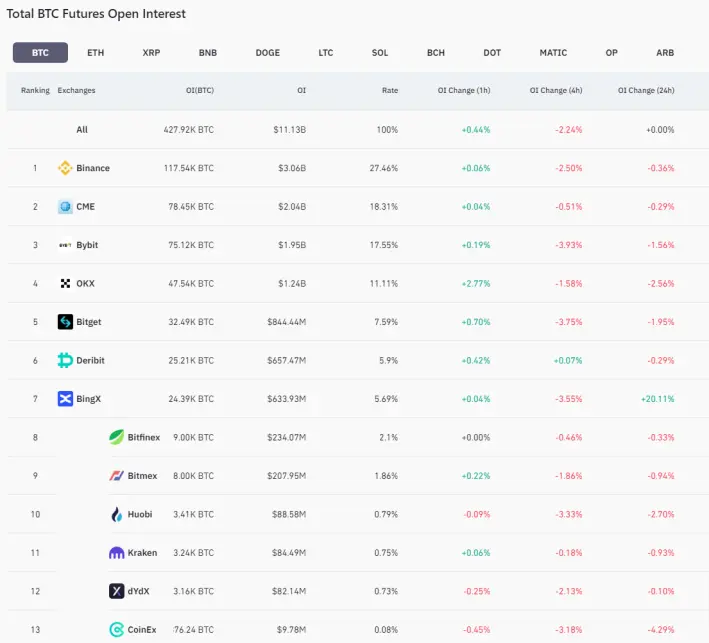The image size is (709, 643).
Task: Click Binance's 117.54K BTC value
Action: [x=189, y=168]
